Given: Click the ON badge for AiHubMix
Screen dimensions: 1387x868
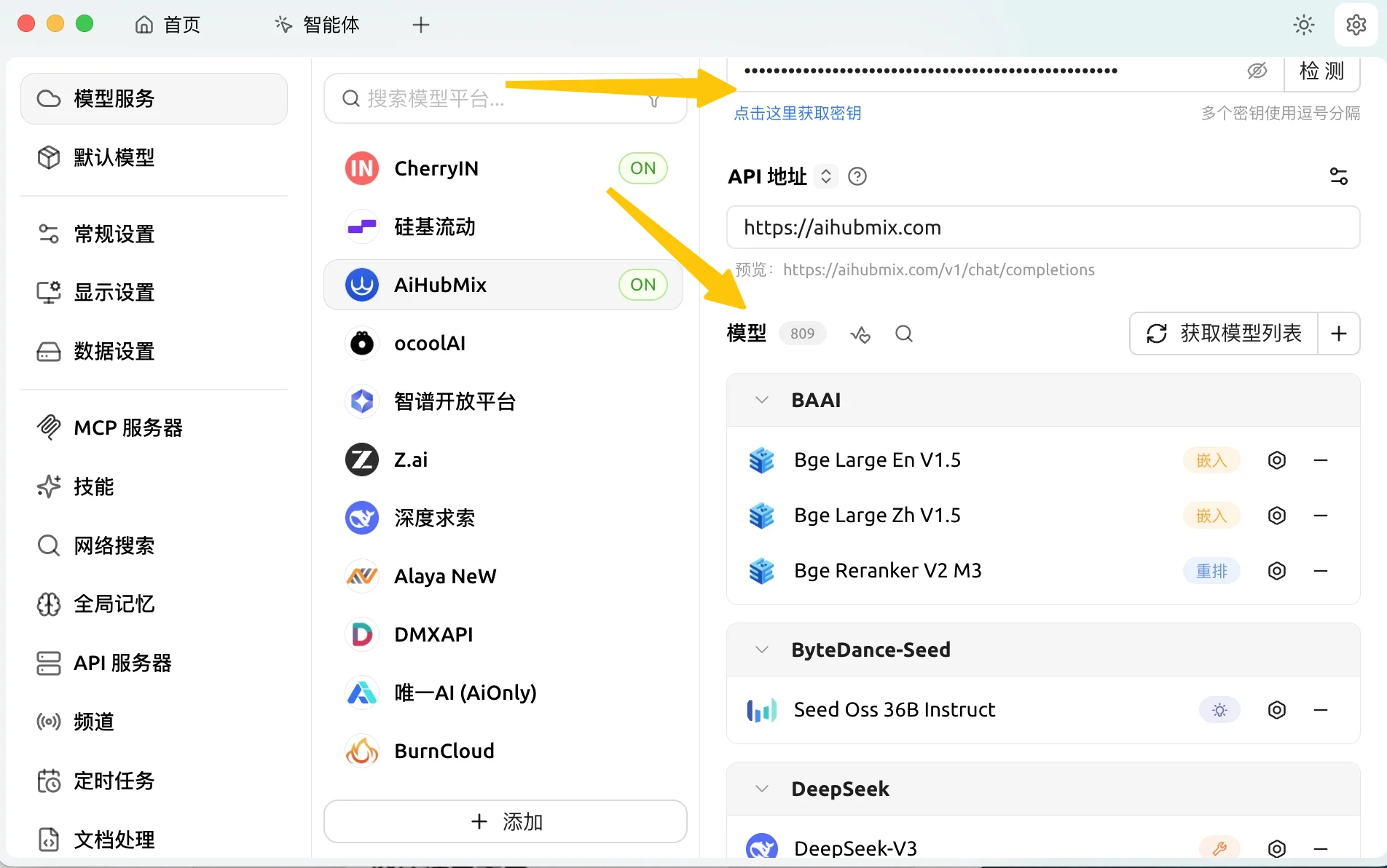Looking at the screenshot, I should tap(643, 285).
